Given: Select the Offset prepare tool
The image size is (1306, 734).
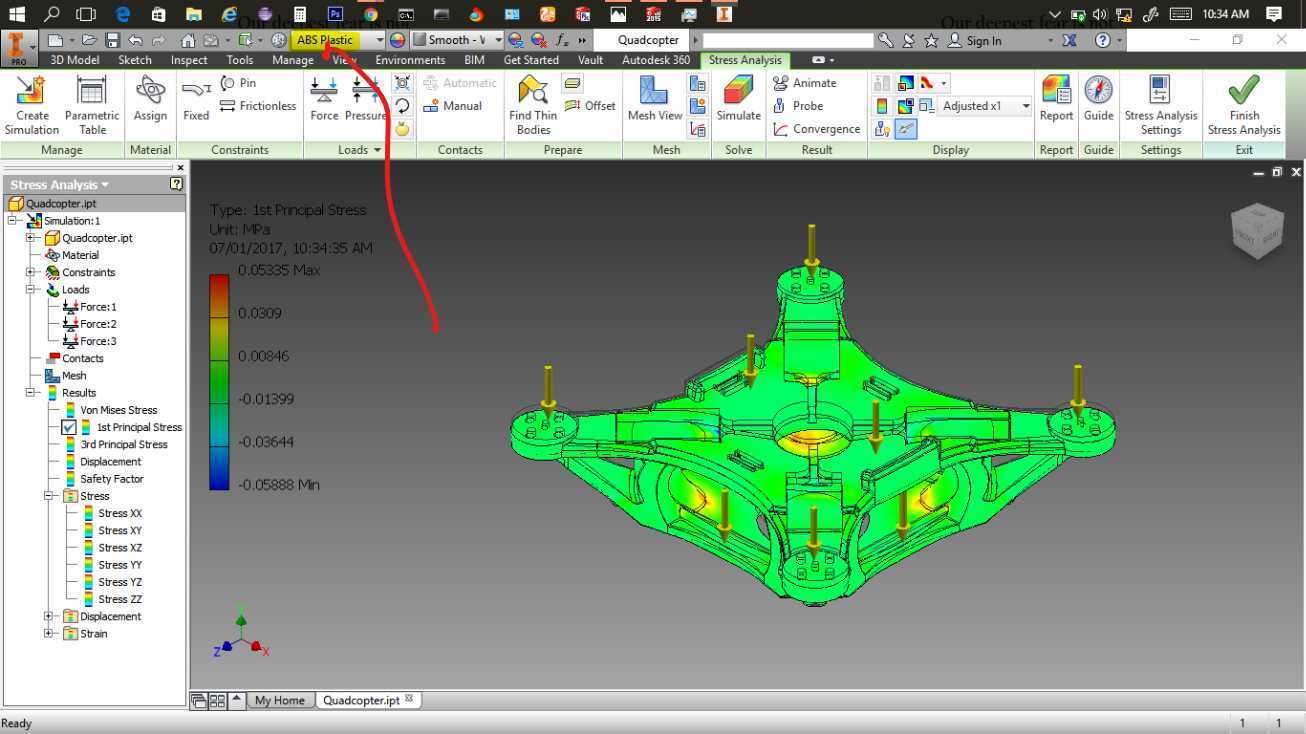Looking at the screenshot, I should coord(590,106).
